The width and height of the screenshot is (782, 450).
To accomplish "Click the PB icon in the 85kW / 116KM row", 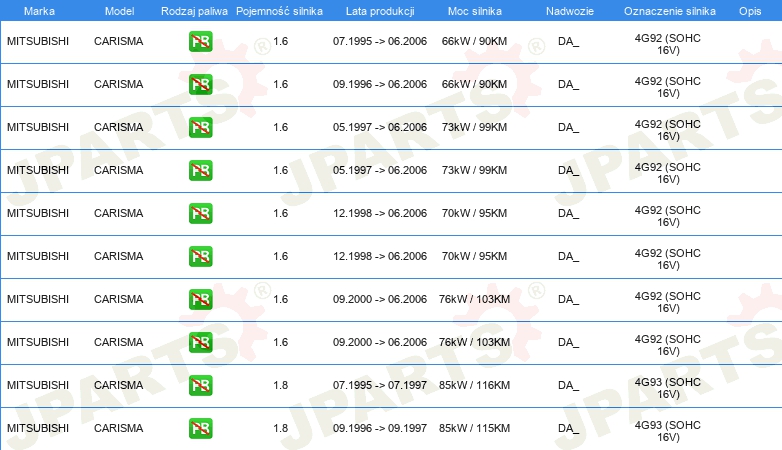I will 200,385.
